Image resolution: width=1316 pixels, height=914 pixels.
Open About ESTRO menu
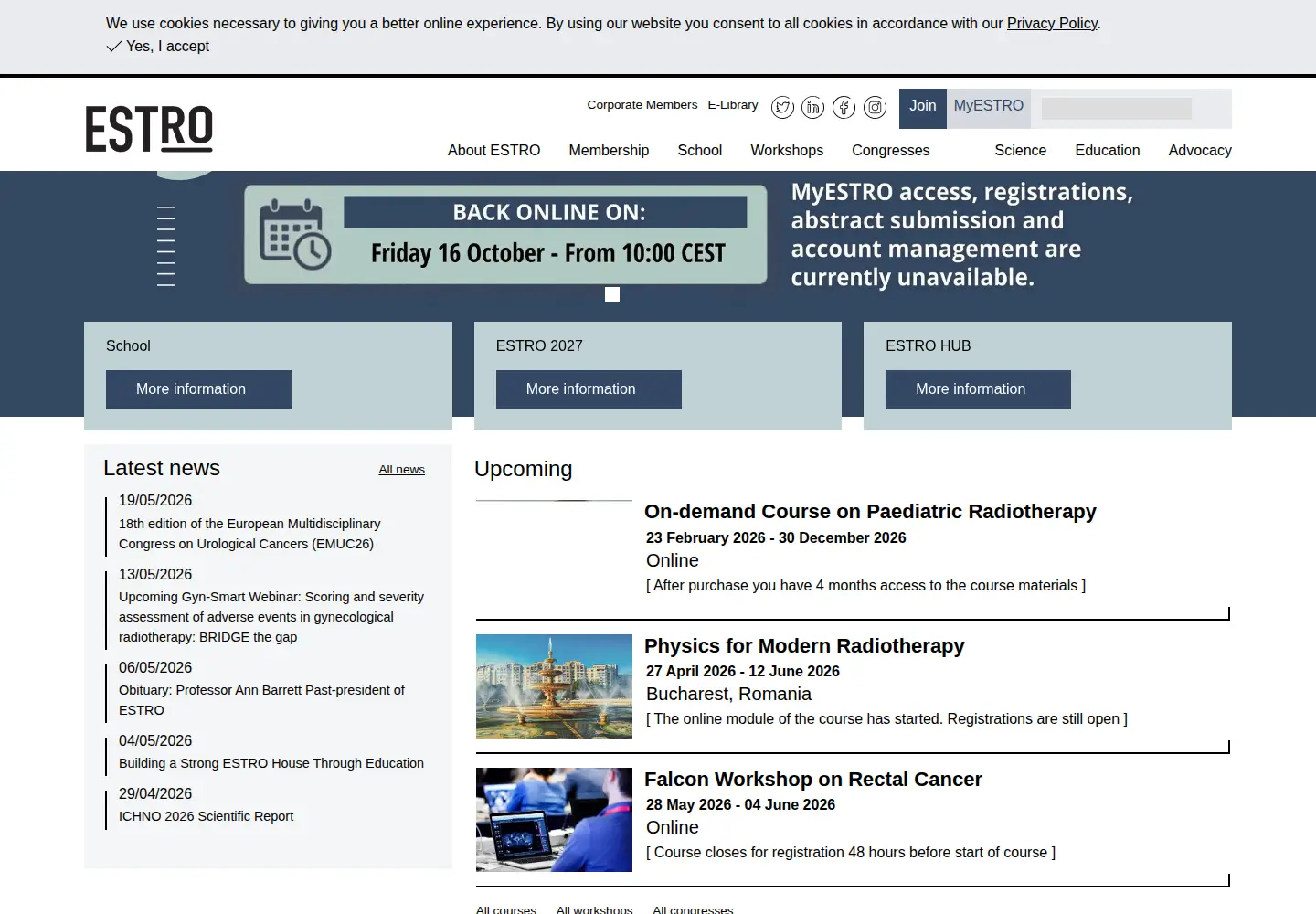coord(493,150)
